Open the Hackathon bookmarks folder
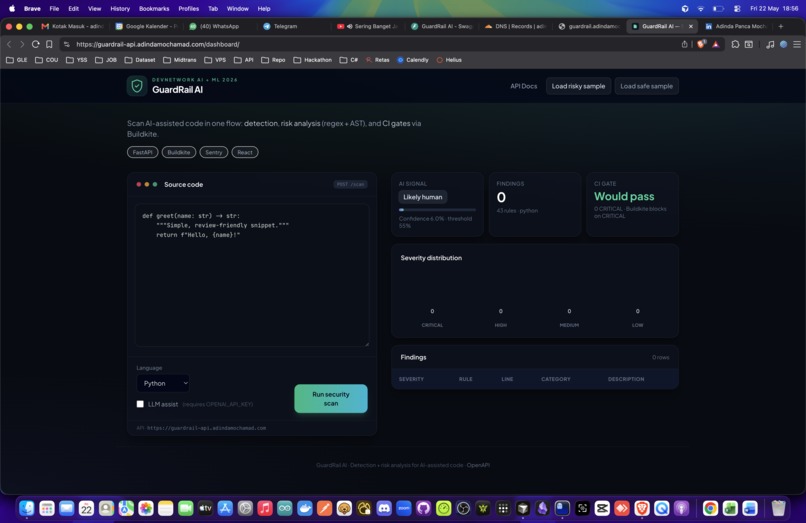The width and height of the screenshot is (806, 523). (x=313, y=60)
